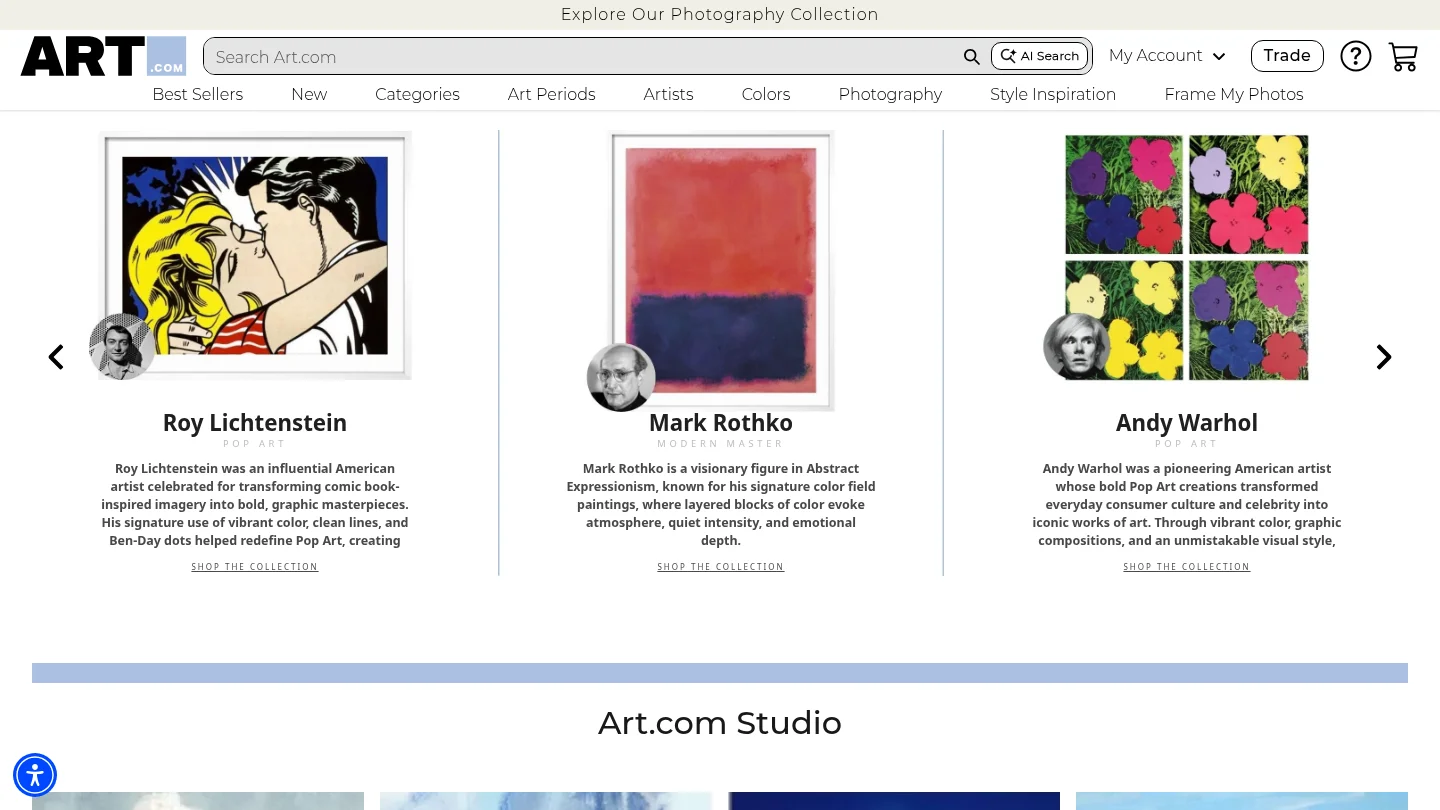Viewport: 1440px width, 810px height.
Task: Shop the collection for Mark Rothko
Action: 721,567
